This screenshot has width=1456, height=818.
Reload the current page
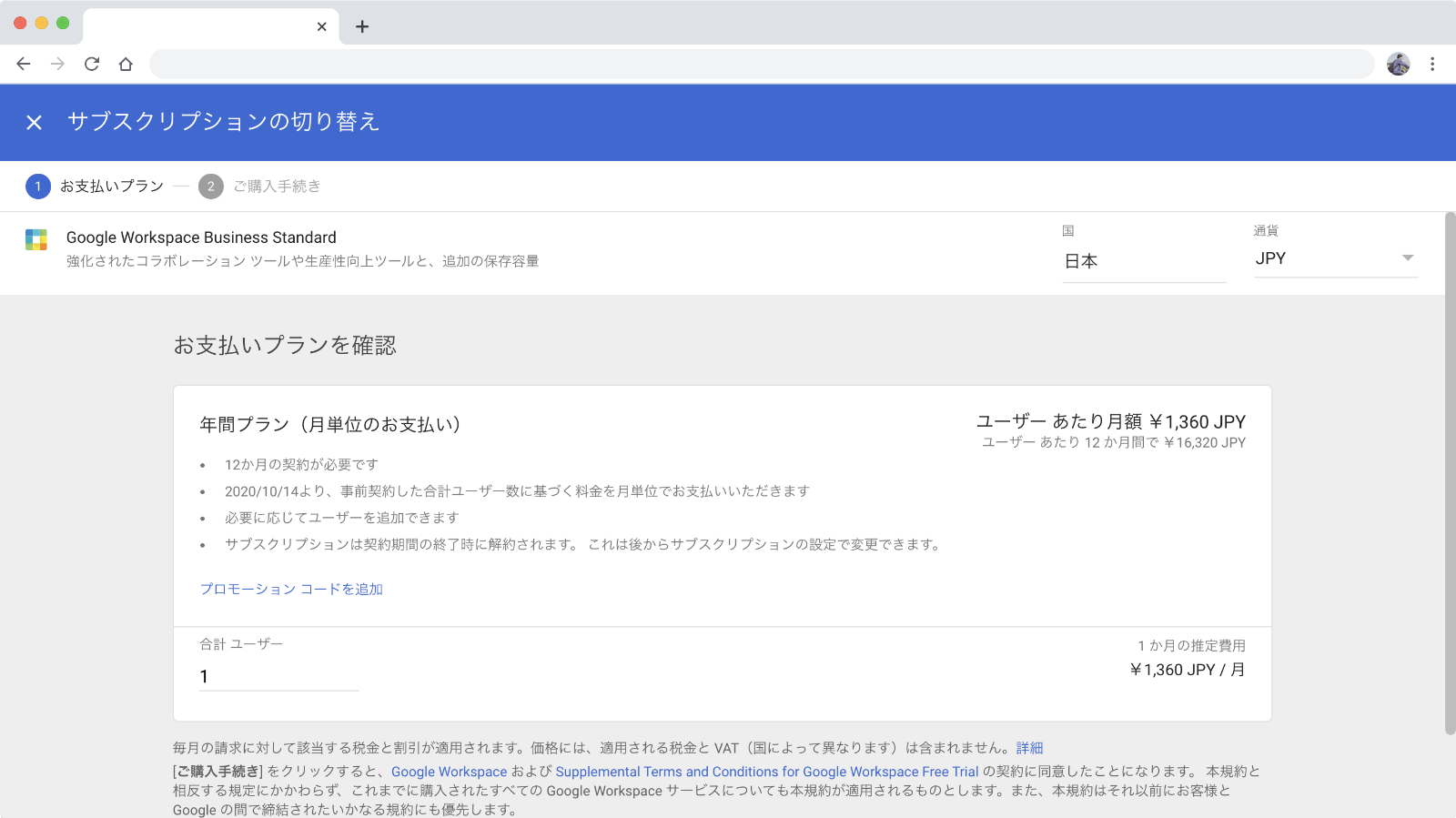point(92,64)
